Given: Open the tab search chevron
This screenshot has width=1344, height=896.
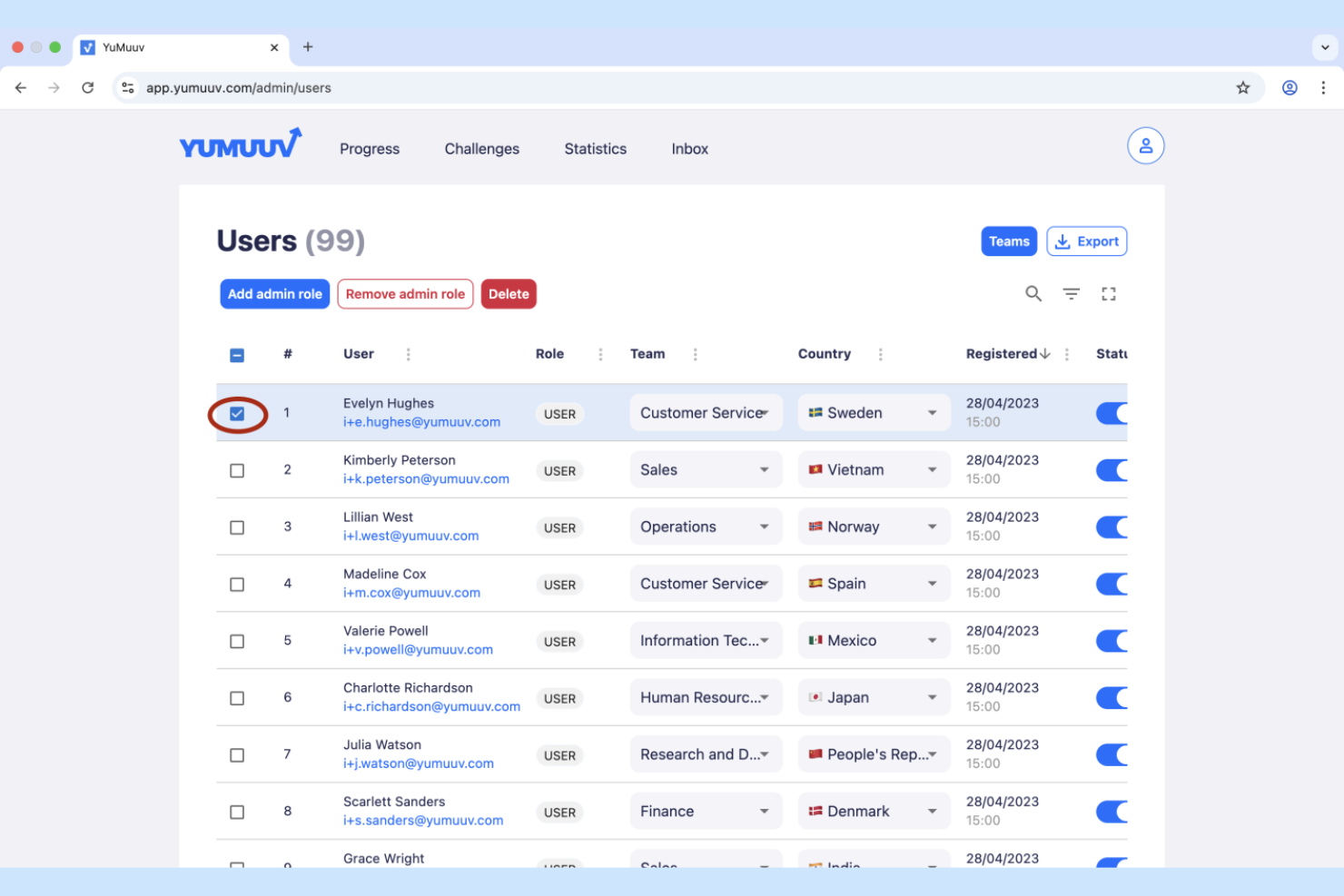Looking at the screenshot, I should 1325,47.
